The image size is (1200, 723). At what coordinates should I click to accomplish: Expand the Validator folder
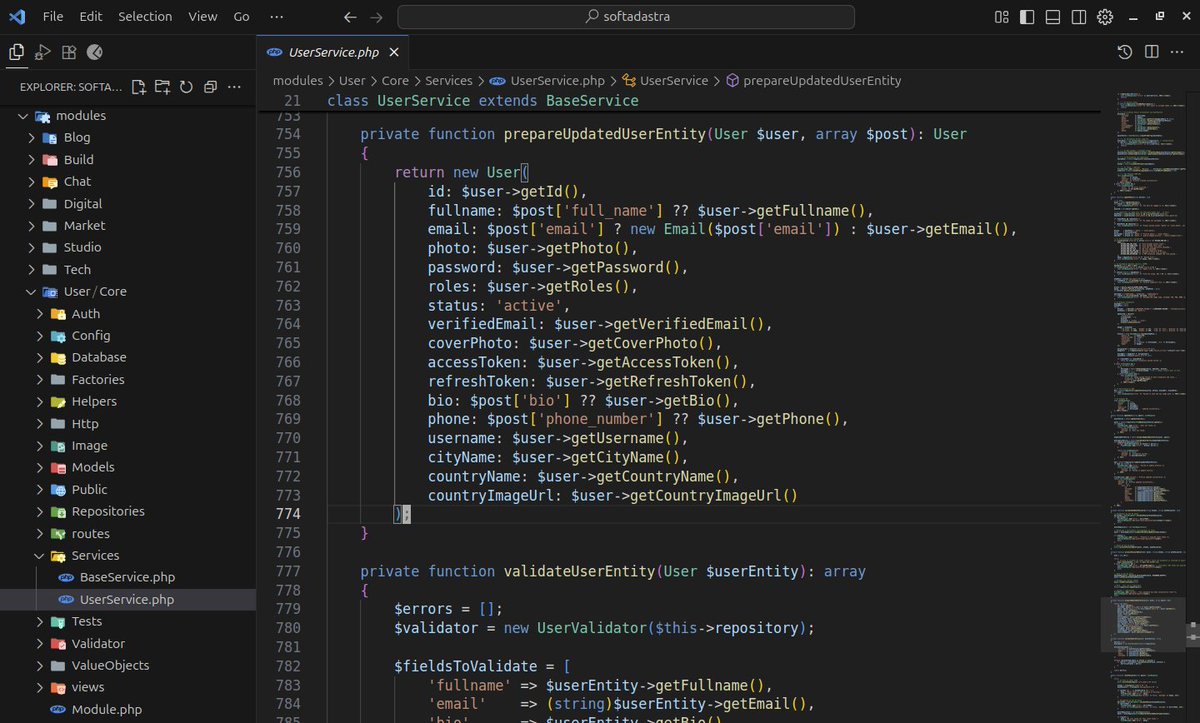(x=40, y=643)
